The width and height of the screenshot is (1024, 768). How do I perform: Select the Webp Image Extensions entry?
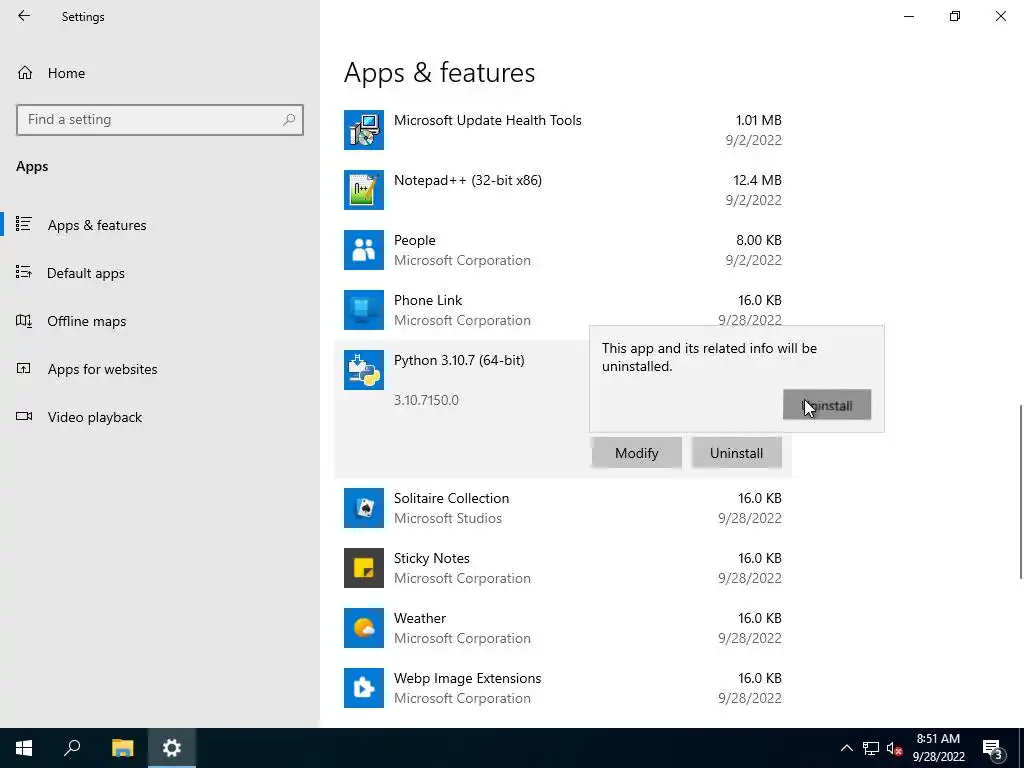coord(563,688)
